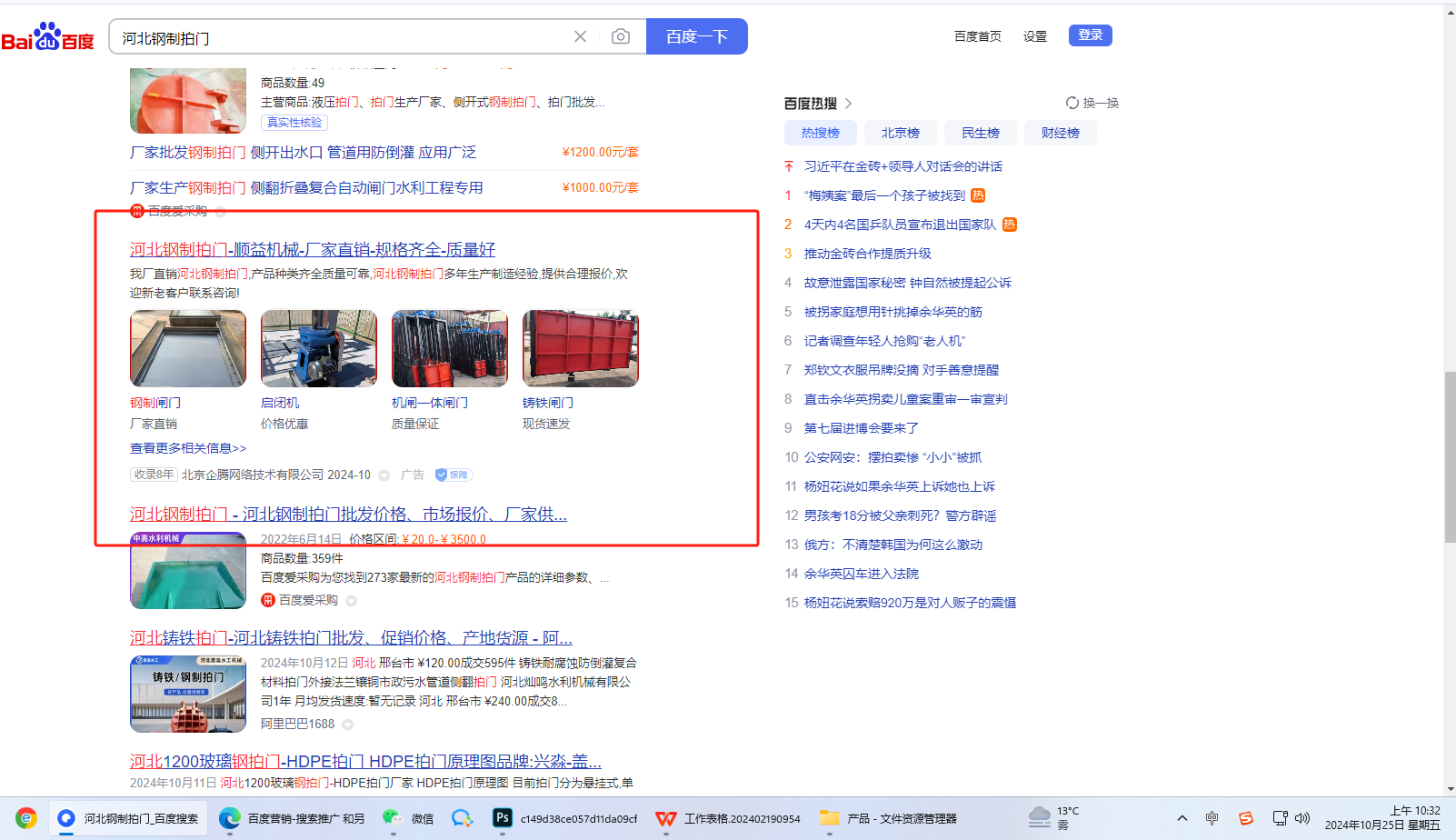
Task: Open the 产品 File Explorer taskbar window
Action: [890, 818]
